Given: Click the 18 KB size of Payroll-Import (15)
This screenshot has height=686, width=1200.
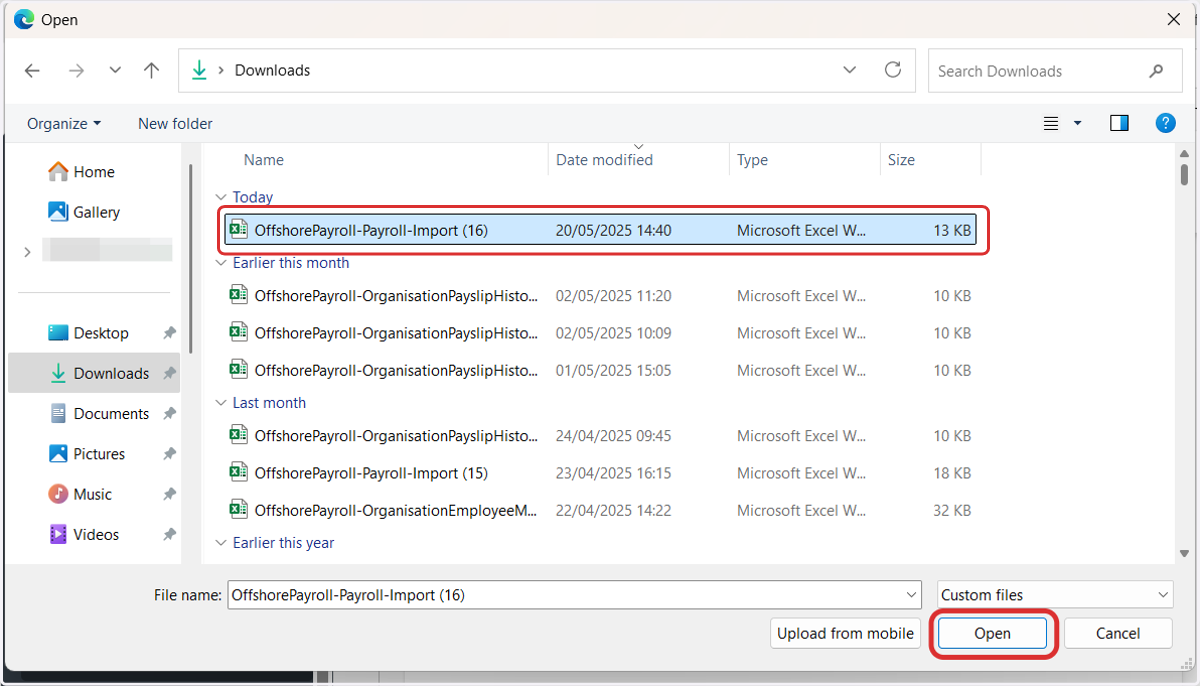Looking at the screenshot, I should click(x=952, y=473).
